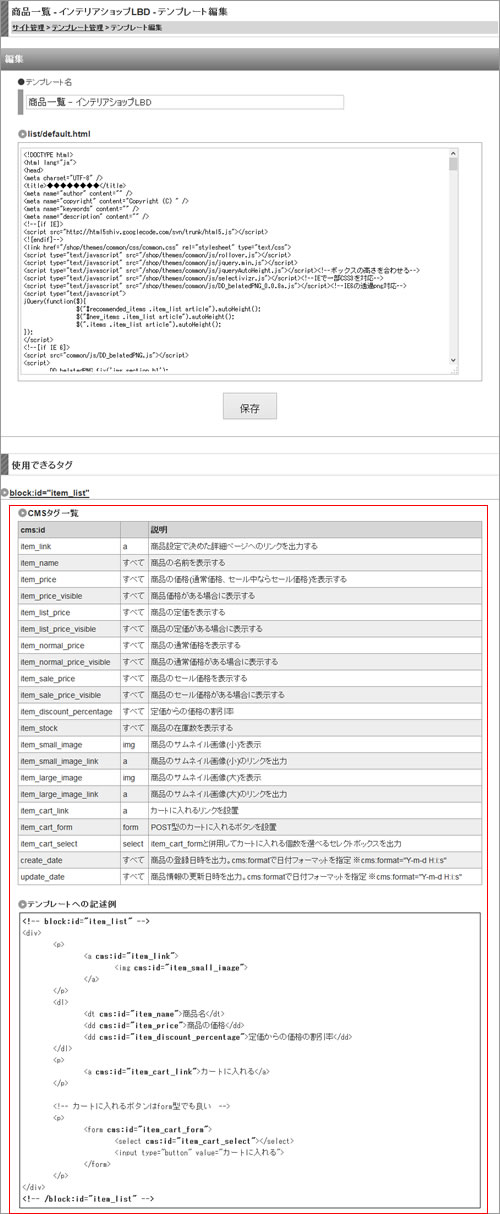
Task: Click the circle icon beside テンプレートへの記述例
Action: pyautogui.click(x=22, y=903)
